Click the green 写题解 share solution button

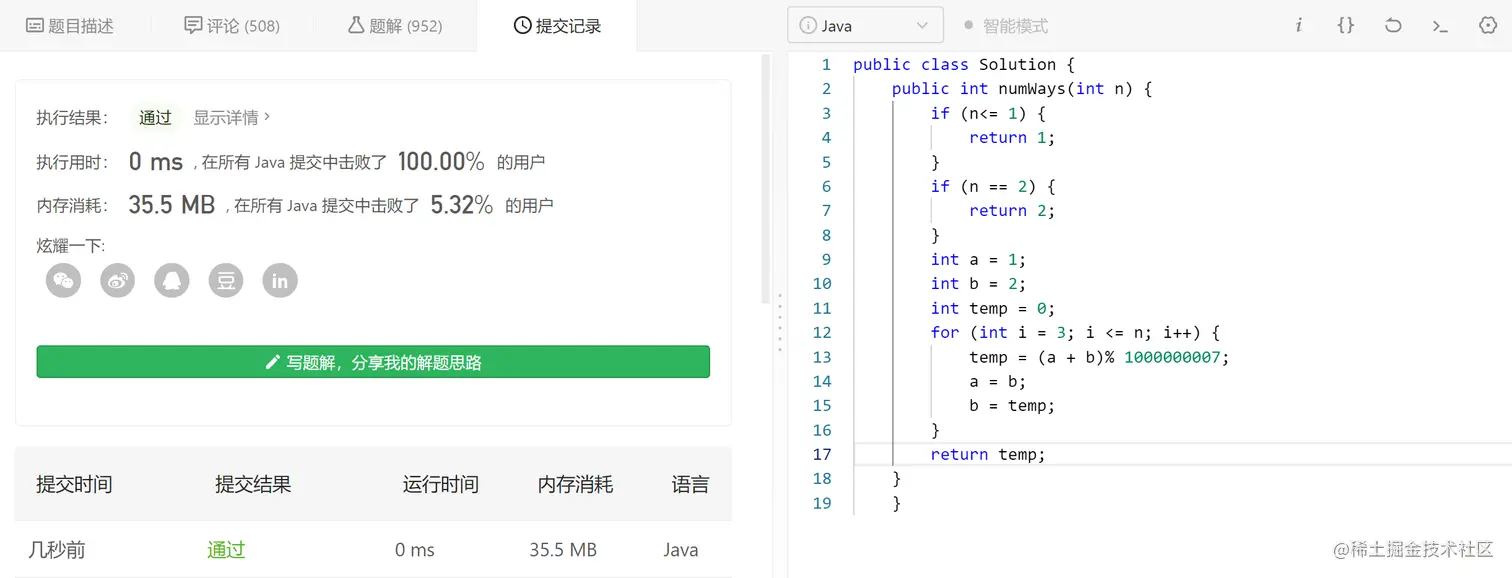tap(373, 362)
